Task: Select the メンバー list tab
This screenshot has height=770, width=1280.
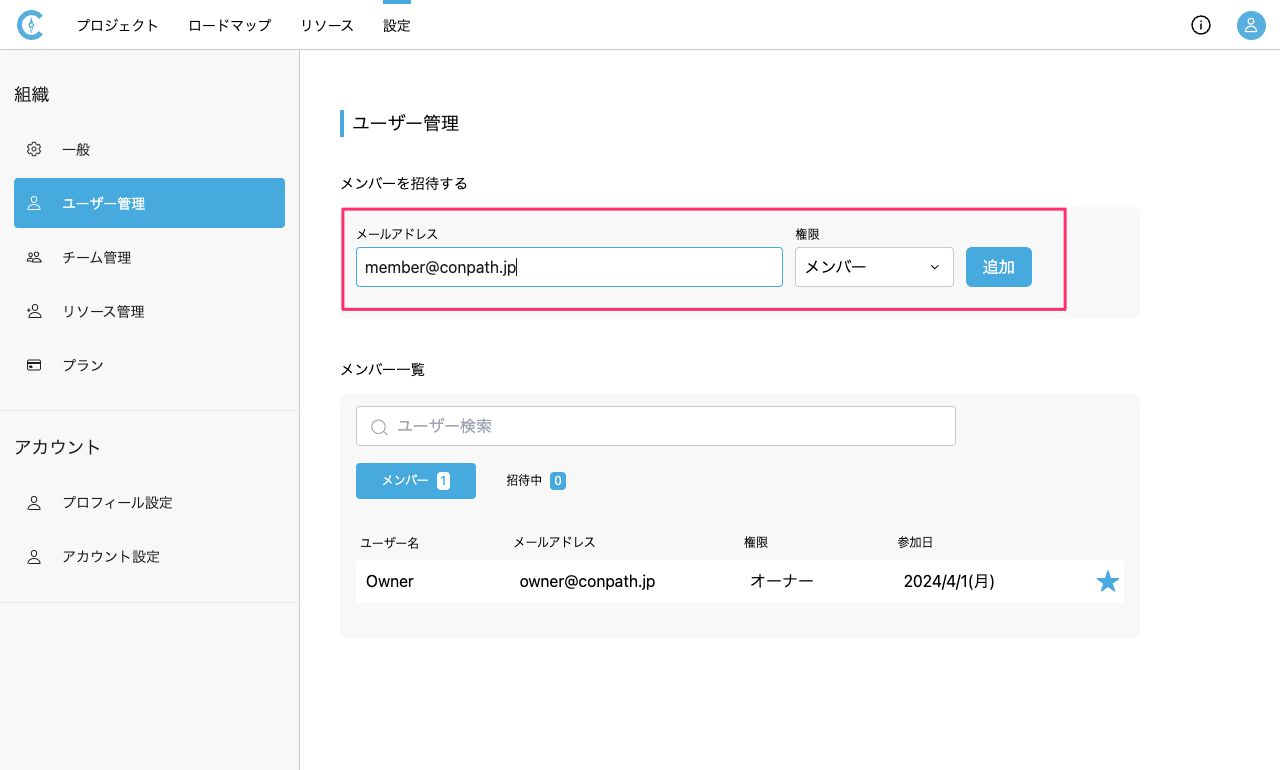Action: [x=415, y=481]
